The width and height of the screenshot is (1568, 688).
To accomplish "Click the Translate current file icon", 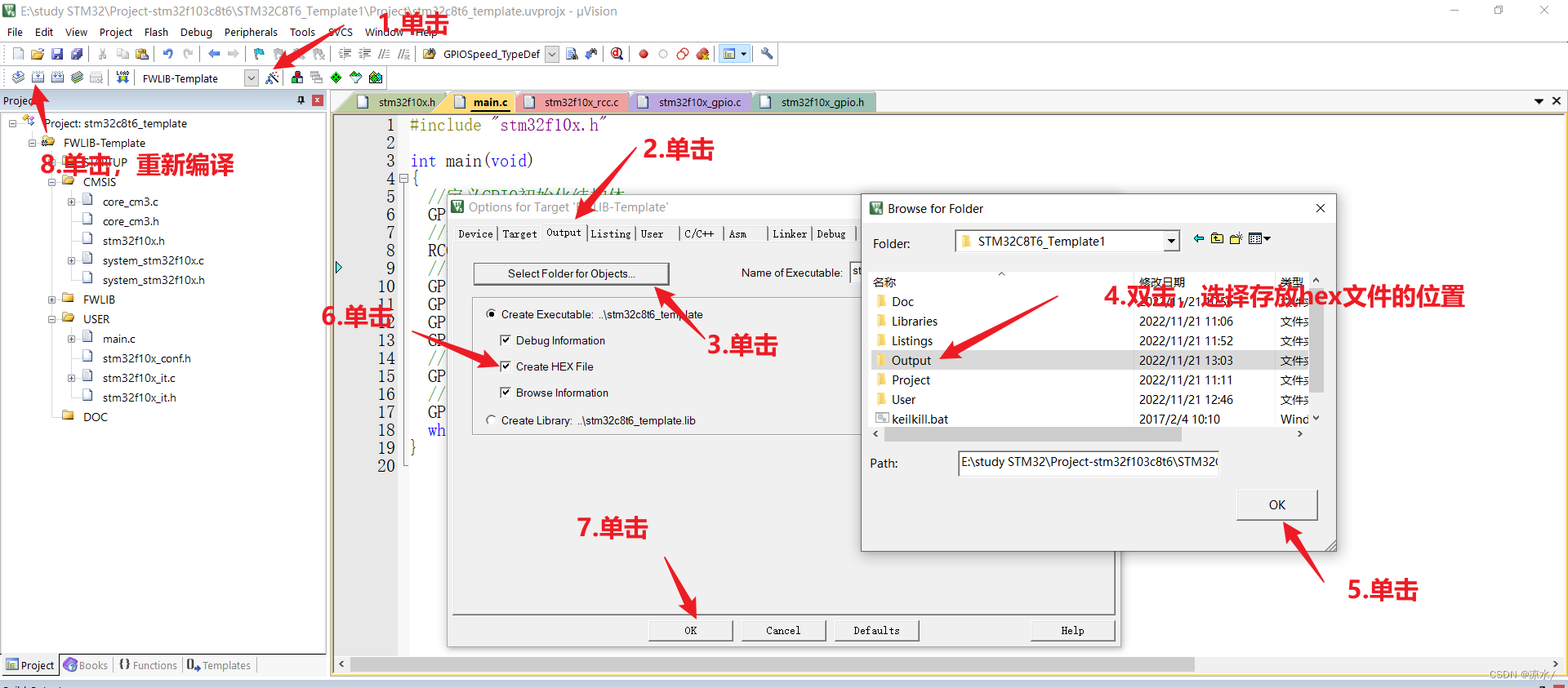I will [x=18, y=78].
